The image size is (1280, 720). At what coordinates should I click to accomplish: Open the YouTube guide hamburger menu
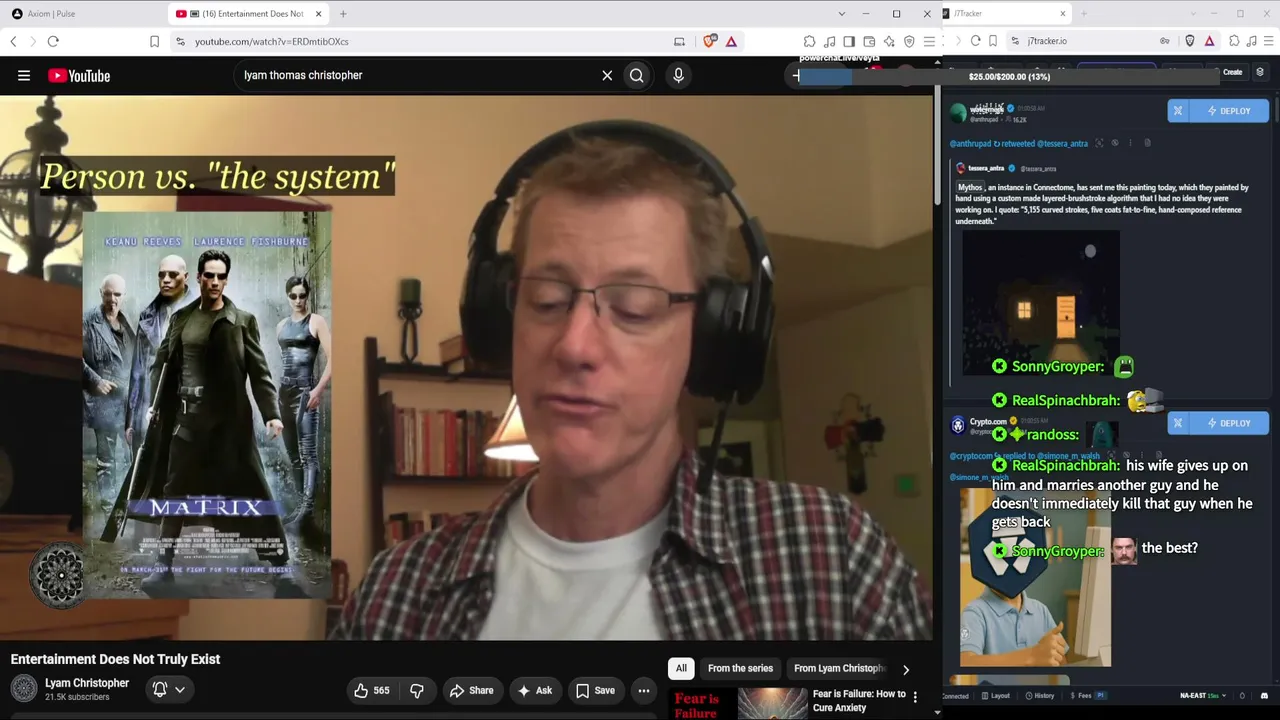24,75
